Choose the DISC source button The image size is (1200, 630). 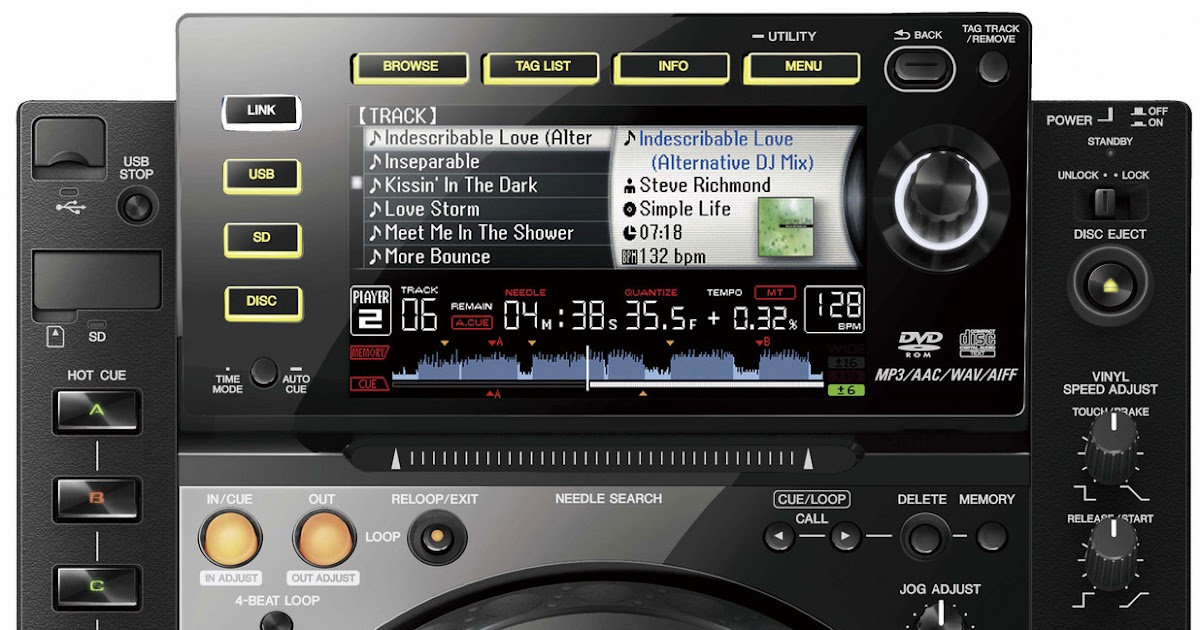261,301
